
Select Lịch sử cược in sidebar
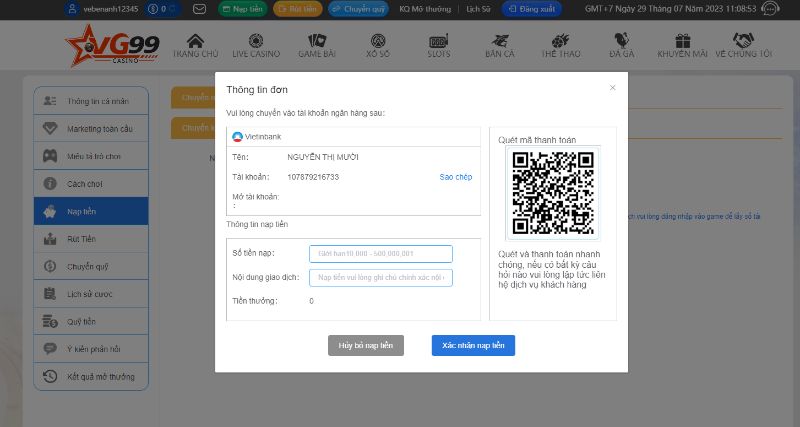(x=91, y=294)
